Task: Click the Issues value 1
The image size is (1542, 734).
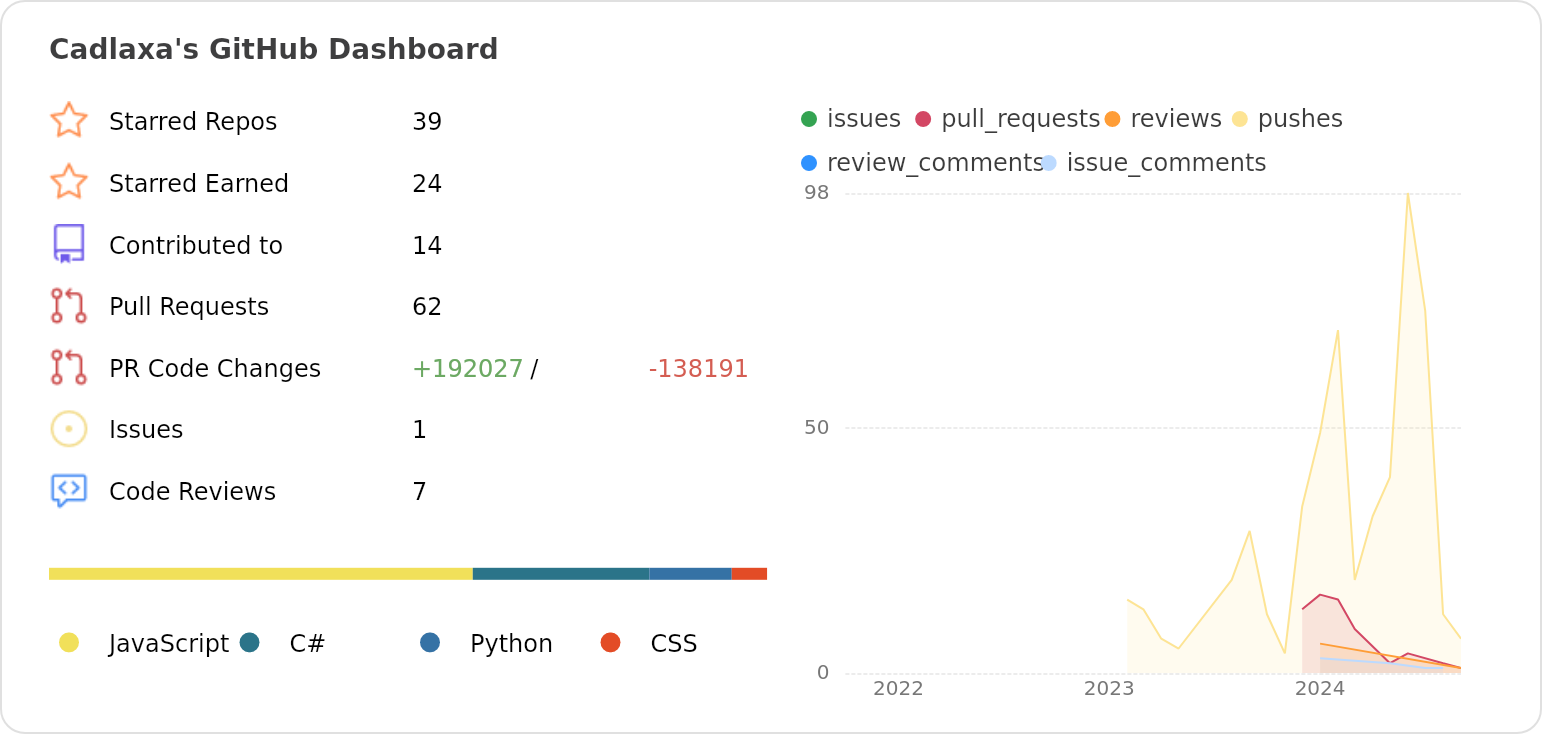Action: pos(419,430)
